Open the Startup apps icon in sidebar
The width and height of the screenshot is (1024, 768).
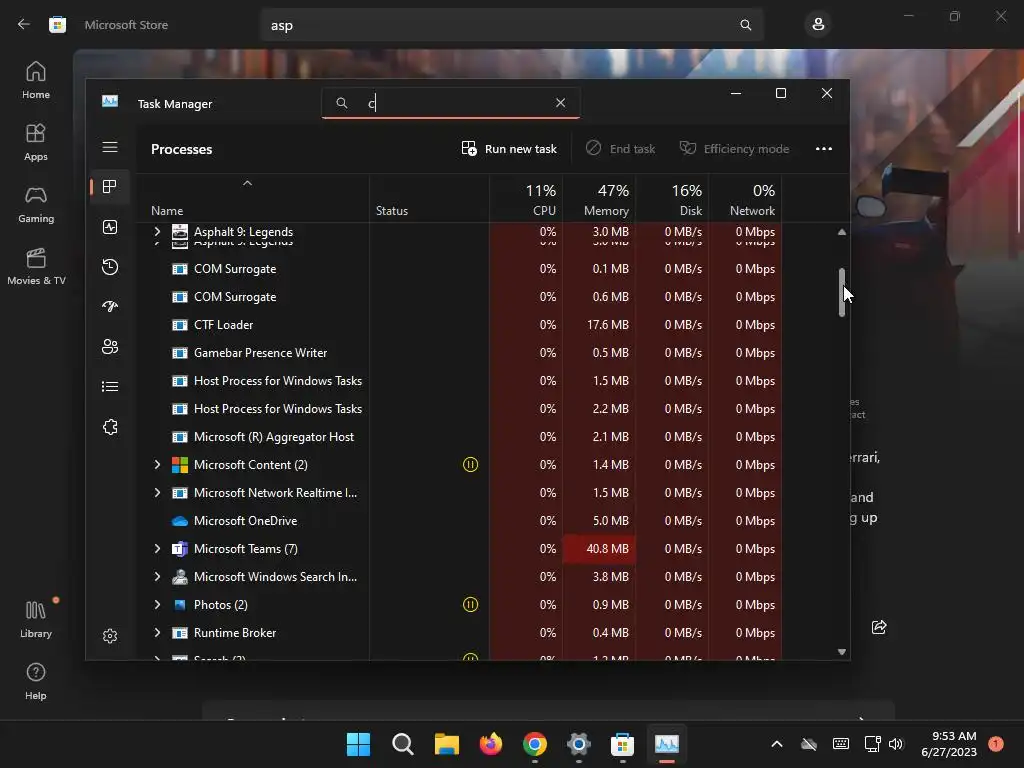pos(110,306)
